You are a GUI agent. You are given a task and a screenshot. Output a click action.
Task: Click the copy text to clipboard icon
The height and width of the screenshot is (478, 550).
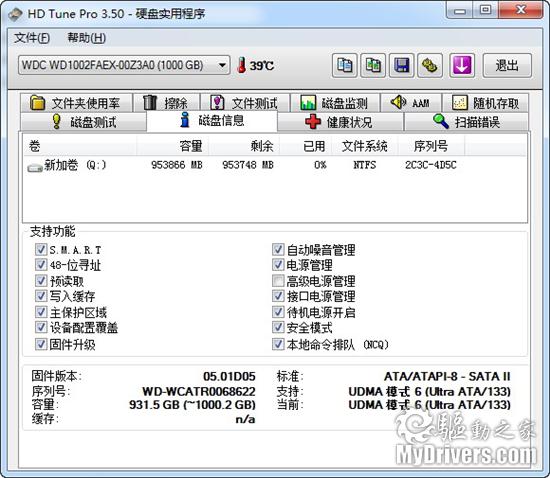coord(344,66)
